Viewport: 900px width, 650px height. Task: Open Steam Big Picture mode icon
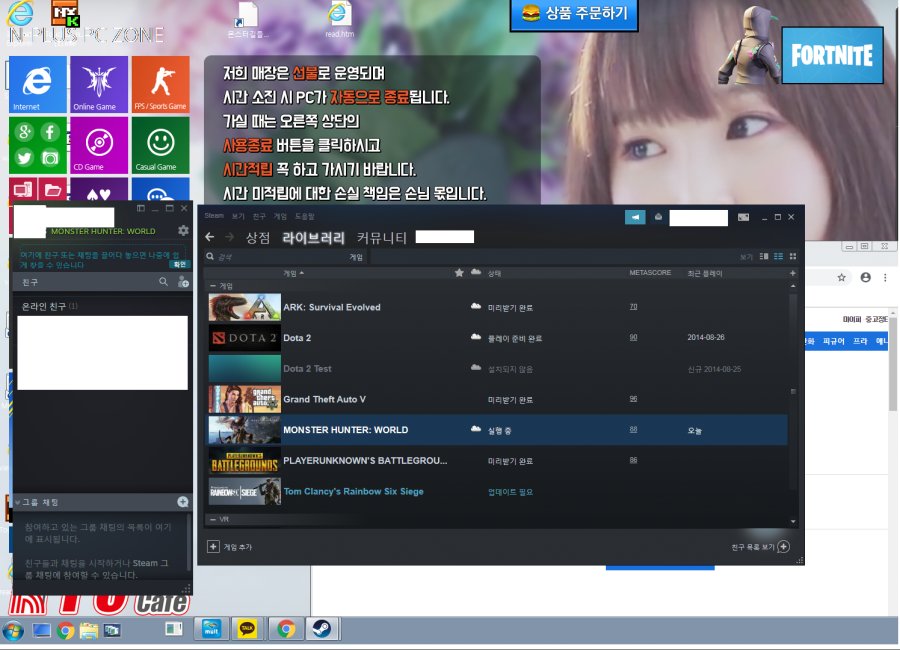tap(743, 217)
